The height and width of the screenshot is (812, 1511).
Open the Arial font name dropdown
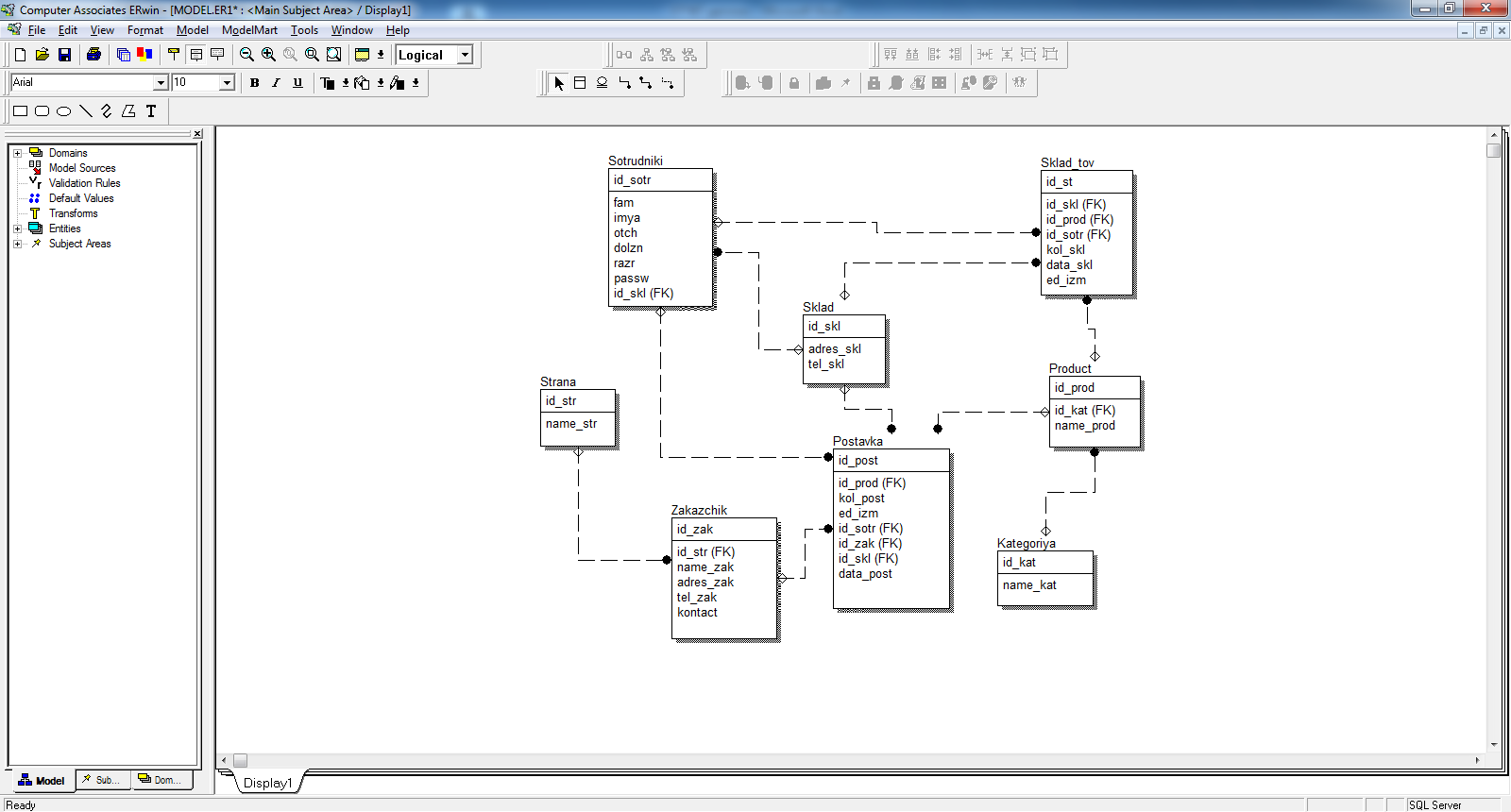coord(161,83)
